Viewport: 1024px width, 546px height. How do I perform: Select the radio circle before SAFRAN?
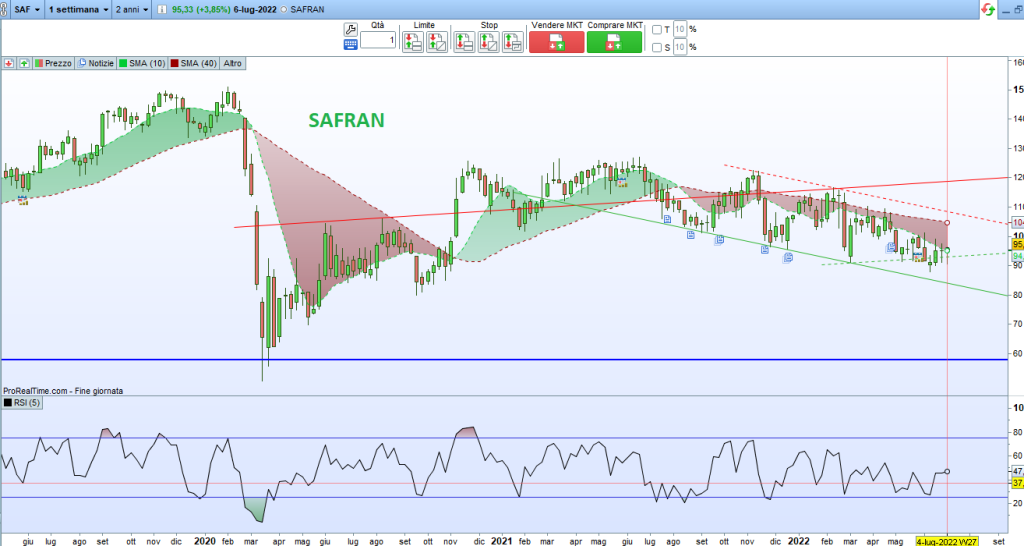click(x=283, y=10)
